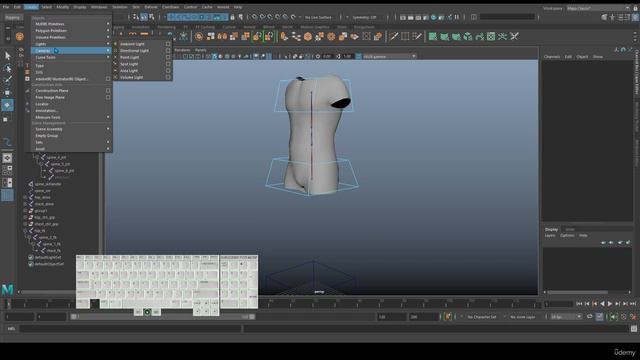Open the Volume Light option box
The image size is (640, 360).
168,77
